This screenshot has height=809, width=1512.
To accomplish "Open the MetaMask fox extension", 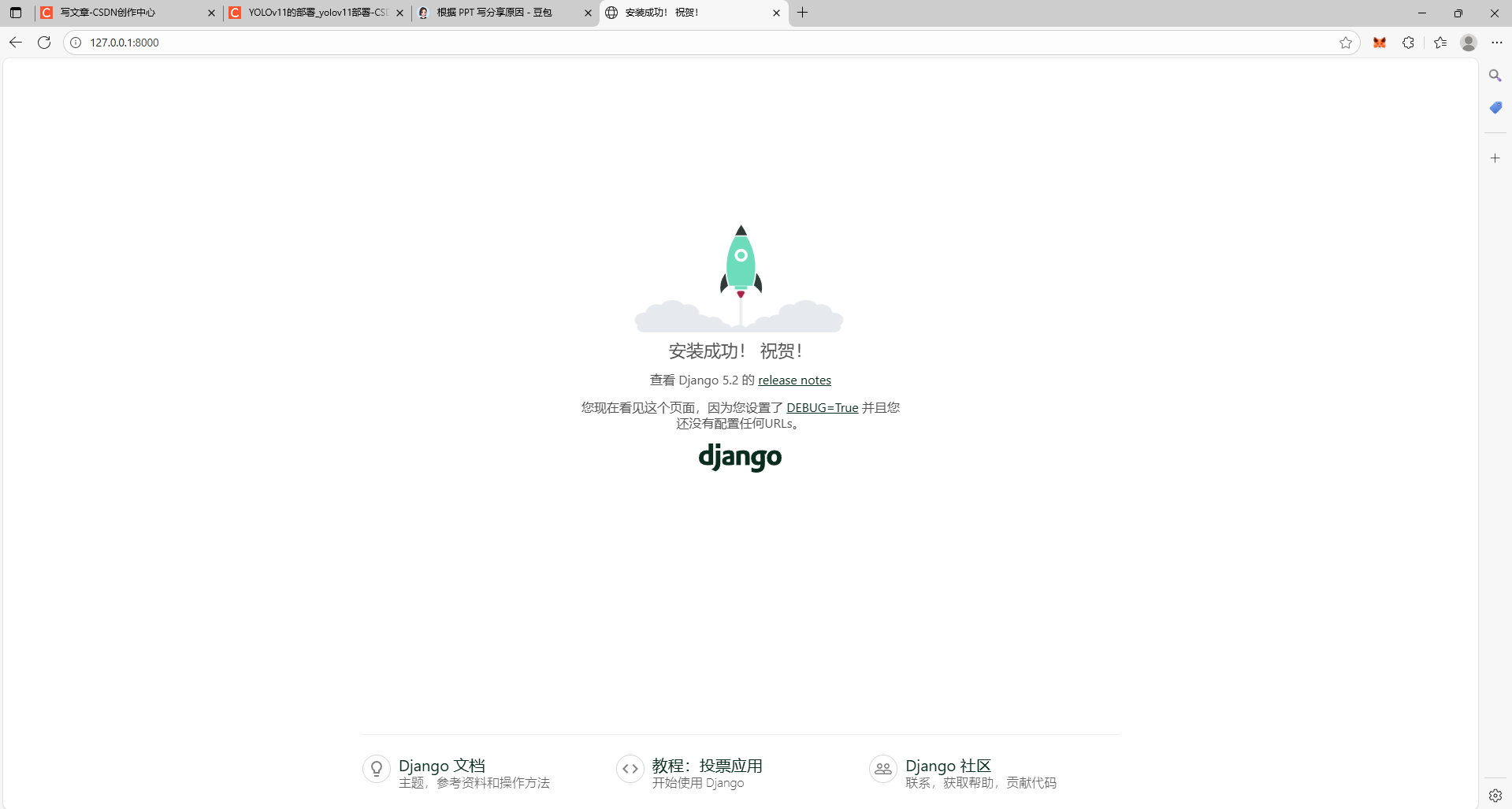I will [x=1380, y=43].
